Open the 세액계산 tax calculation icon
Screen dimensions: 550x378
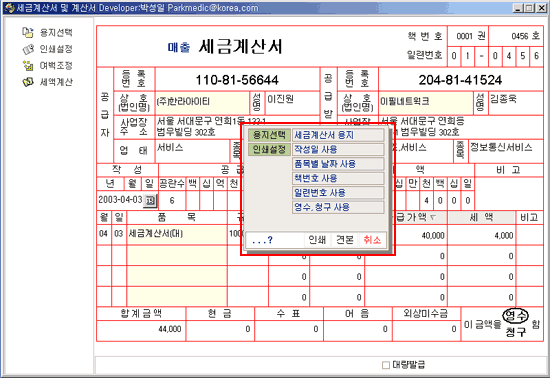tap(28, 82)
